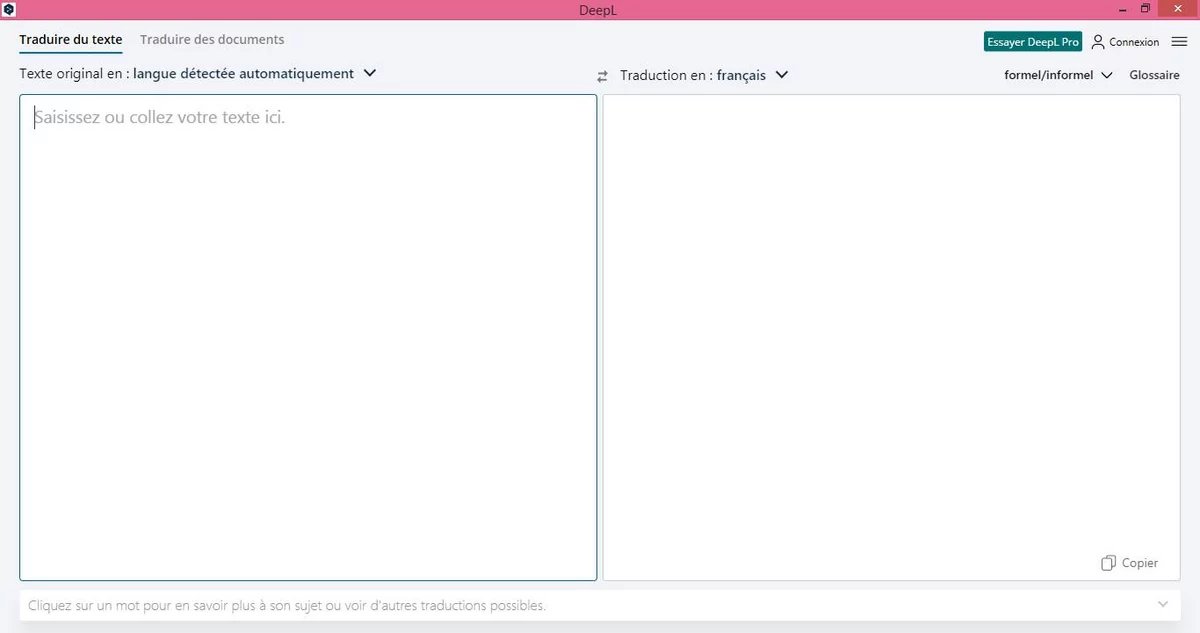Open the hamburger menu
The height and width of the screenshot is (633, 1200).
coord(1179,42)
